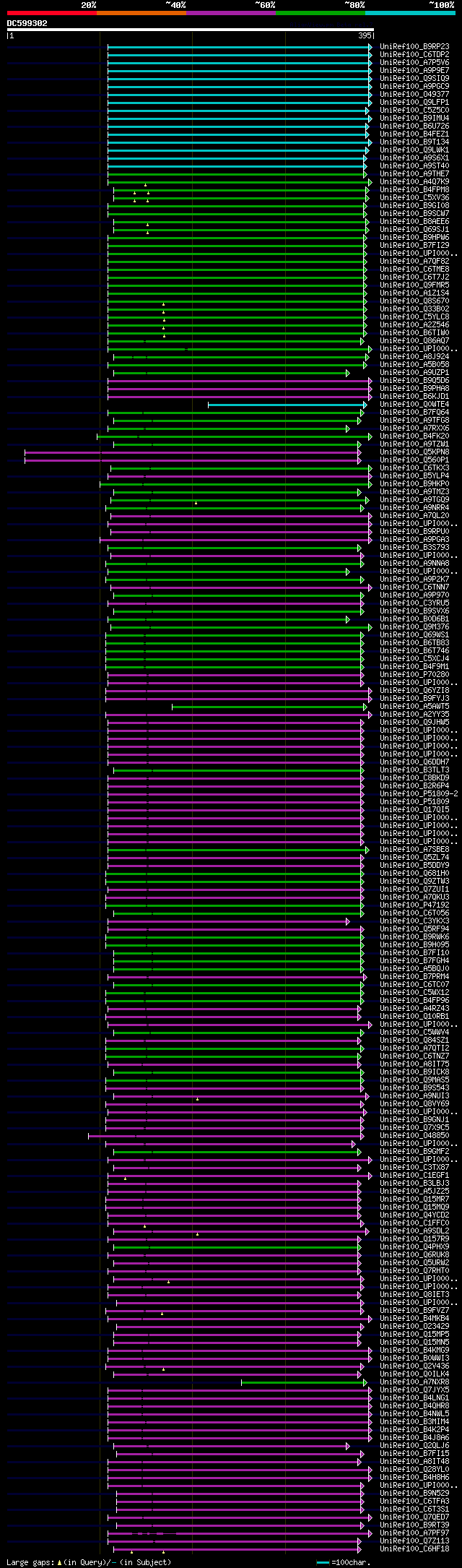Select the UniRef100_B4FPM8 label

coord(414,189)
